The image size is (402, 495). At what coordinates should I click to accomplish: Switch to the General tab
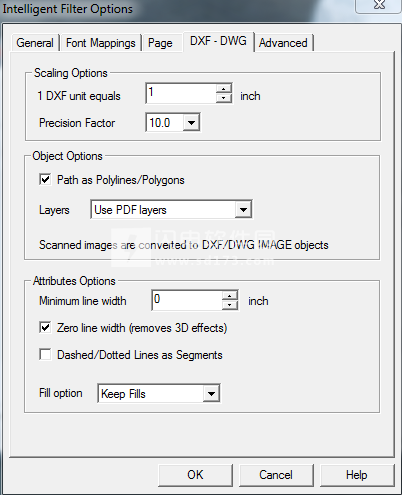click(35, 43)
